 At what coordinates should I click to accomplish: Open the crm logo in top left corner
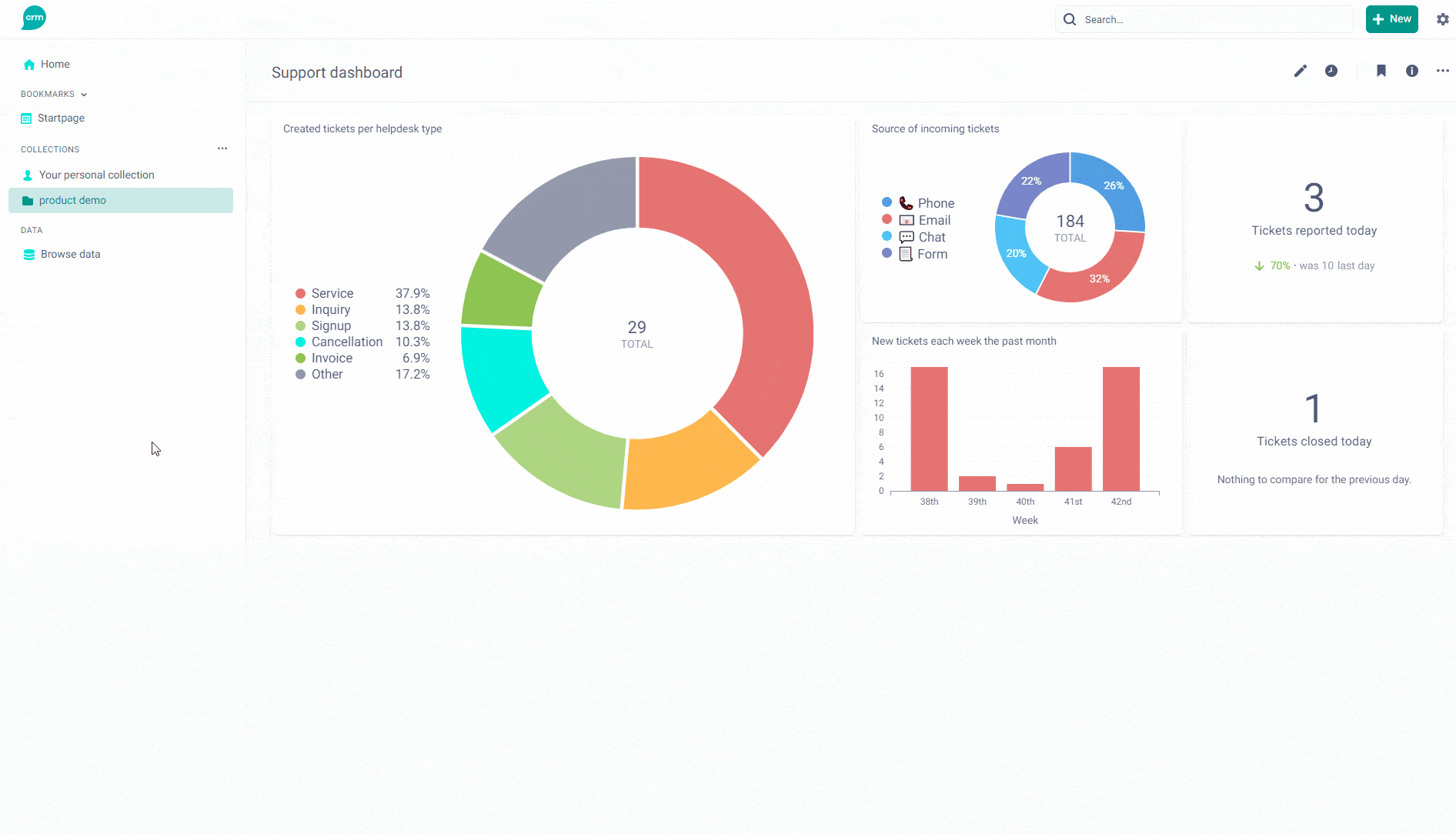tap(32, 18)
